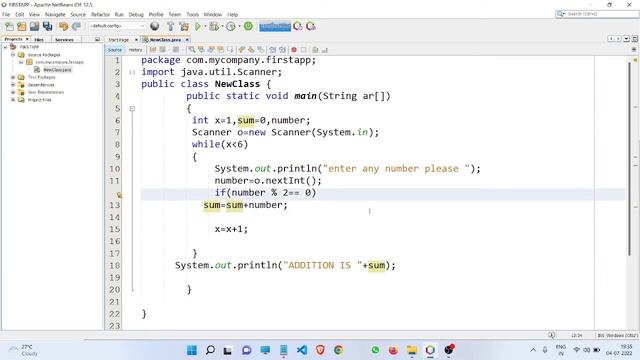Open the Run Project dropdown arrow
This screenshot has height=360, width=640.
click(204, 27)
